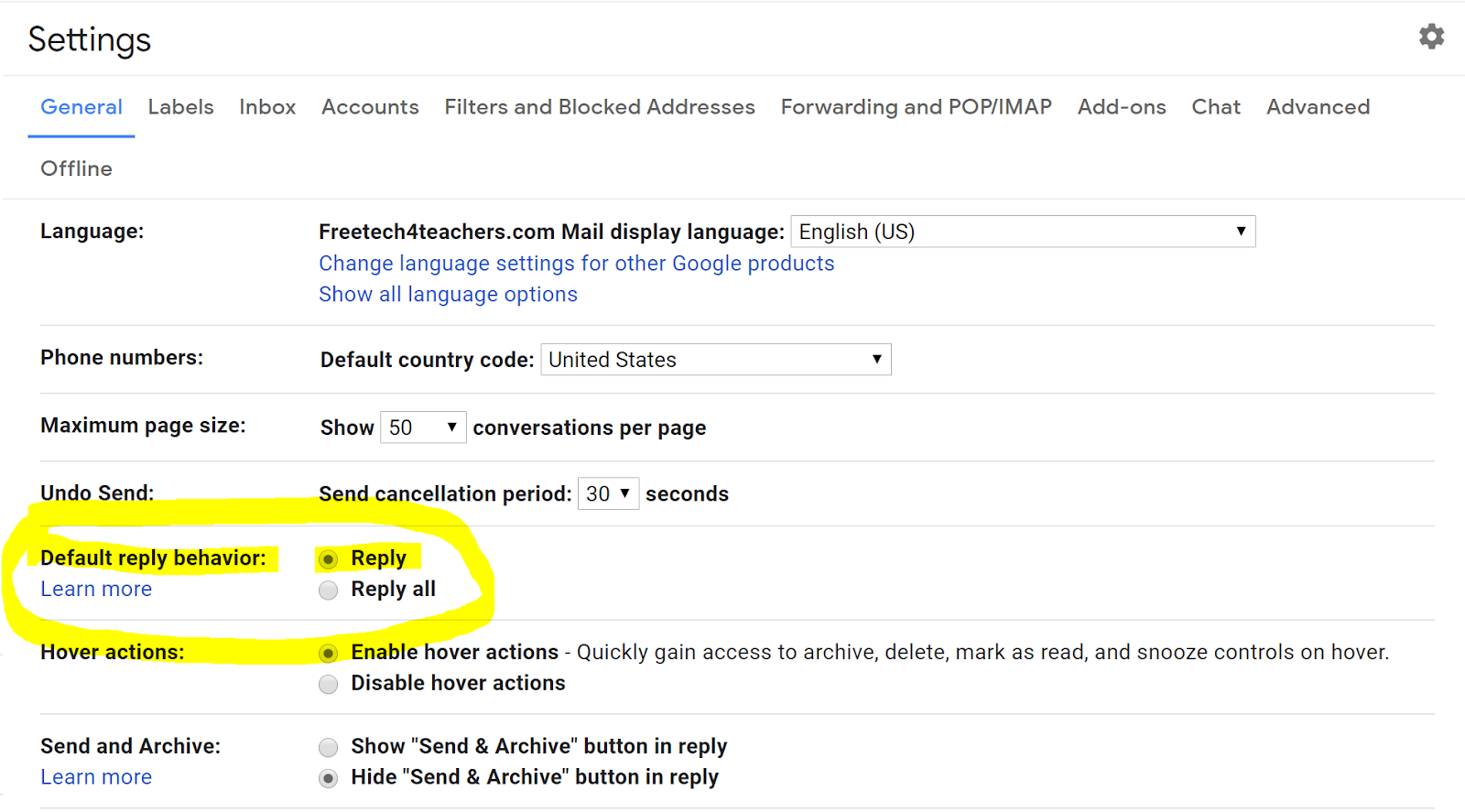
Task: Switch to the Labels tab
Action: (x=180, y=107)
